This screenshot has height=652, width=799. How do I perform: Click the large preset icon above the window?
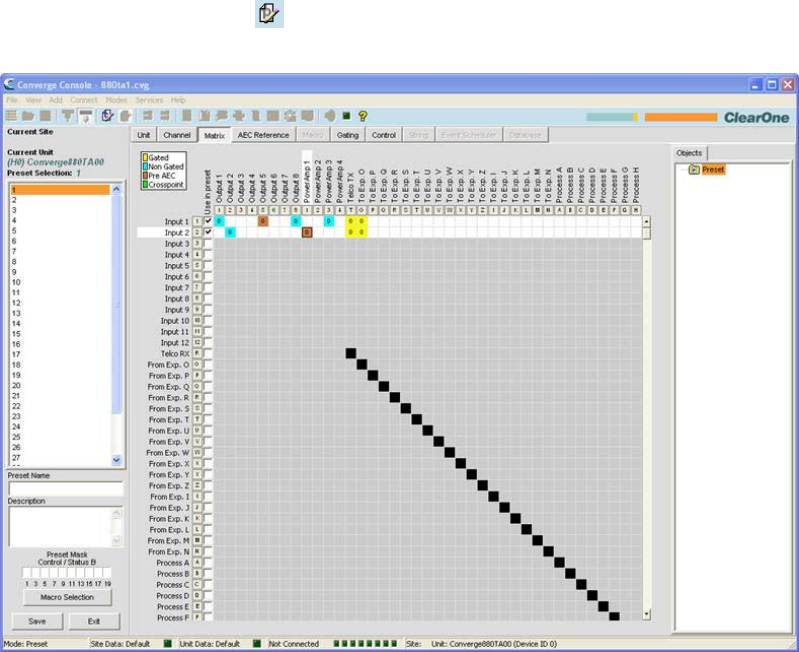(x=269, y=13)
